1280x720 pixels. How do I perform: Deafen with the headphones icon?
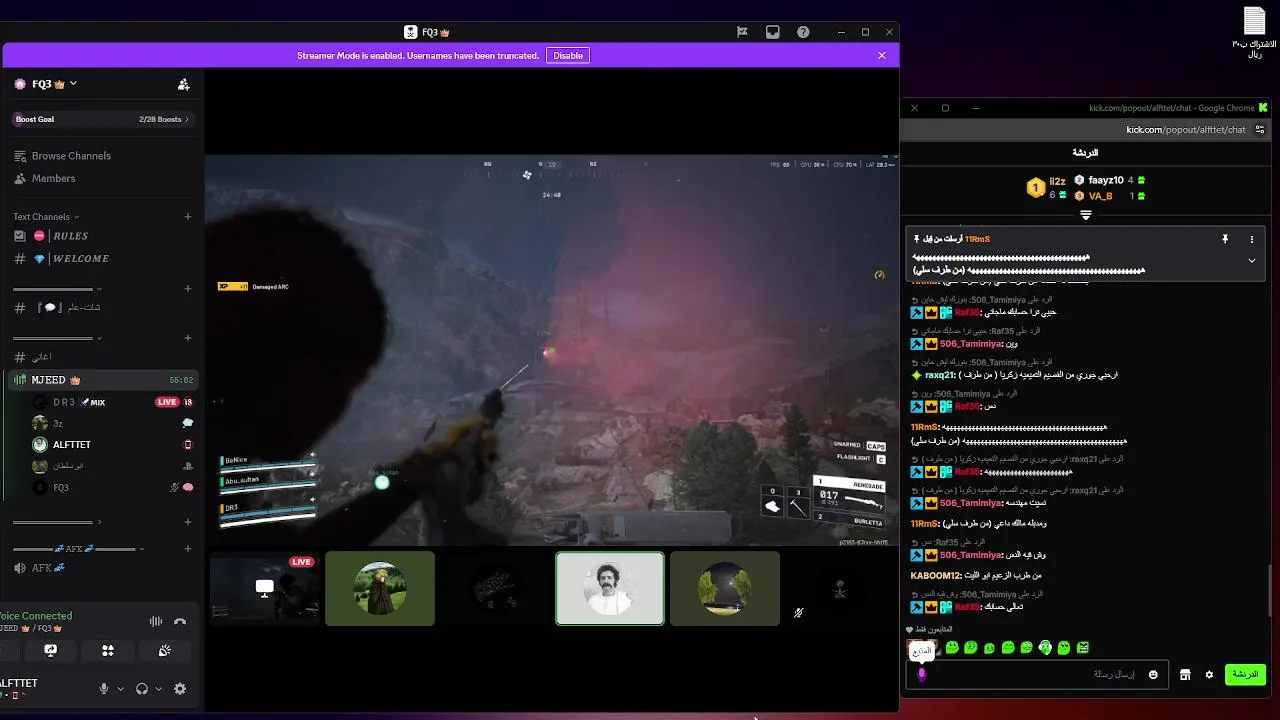[x=142, y=689]
